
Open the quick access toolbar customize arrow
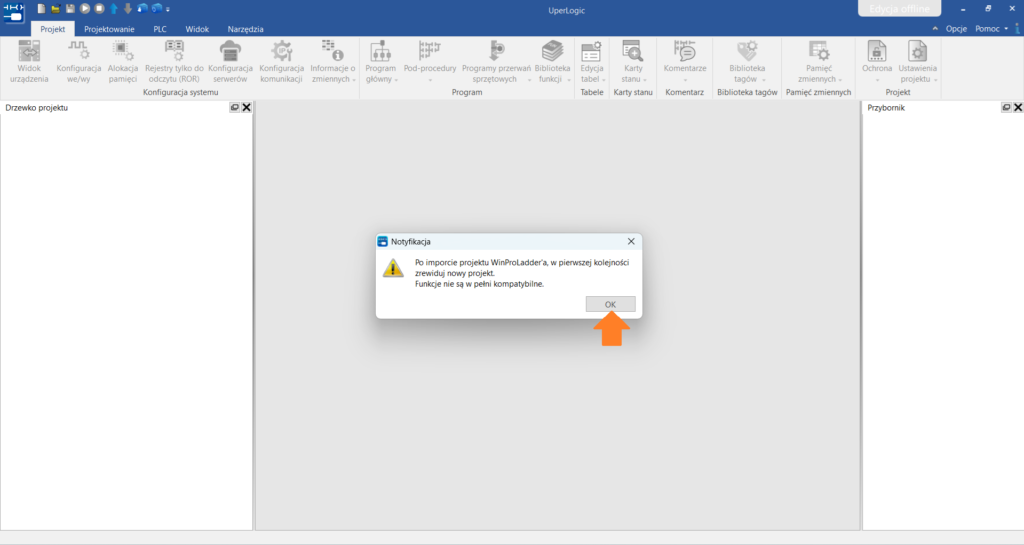(168, 10)
